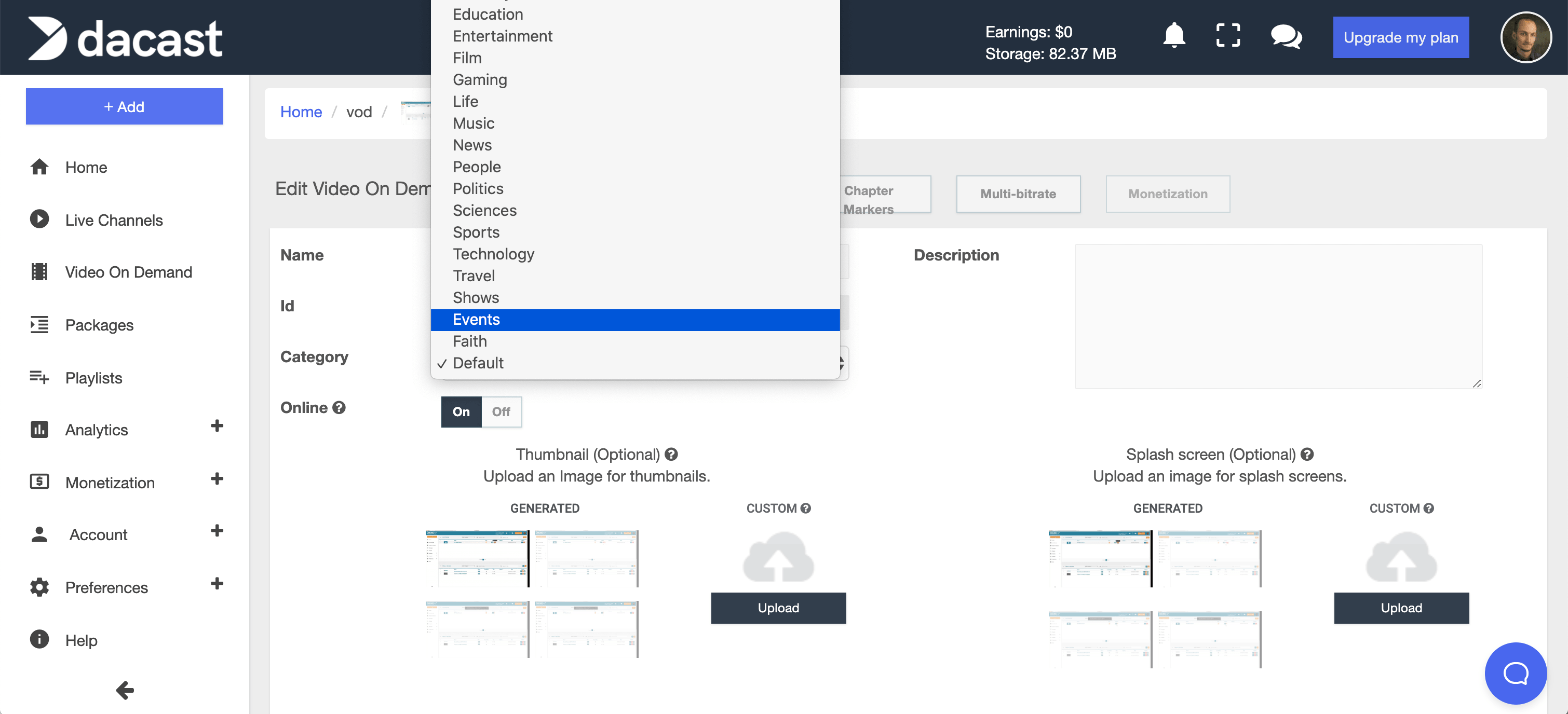Click the Add content button
The width and height of the screenshot is (1568, 714).
[x=125, y=106]
